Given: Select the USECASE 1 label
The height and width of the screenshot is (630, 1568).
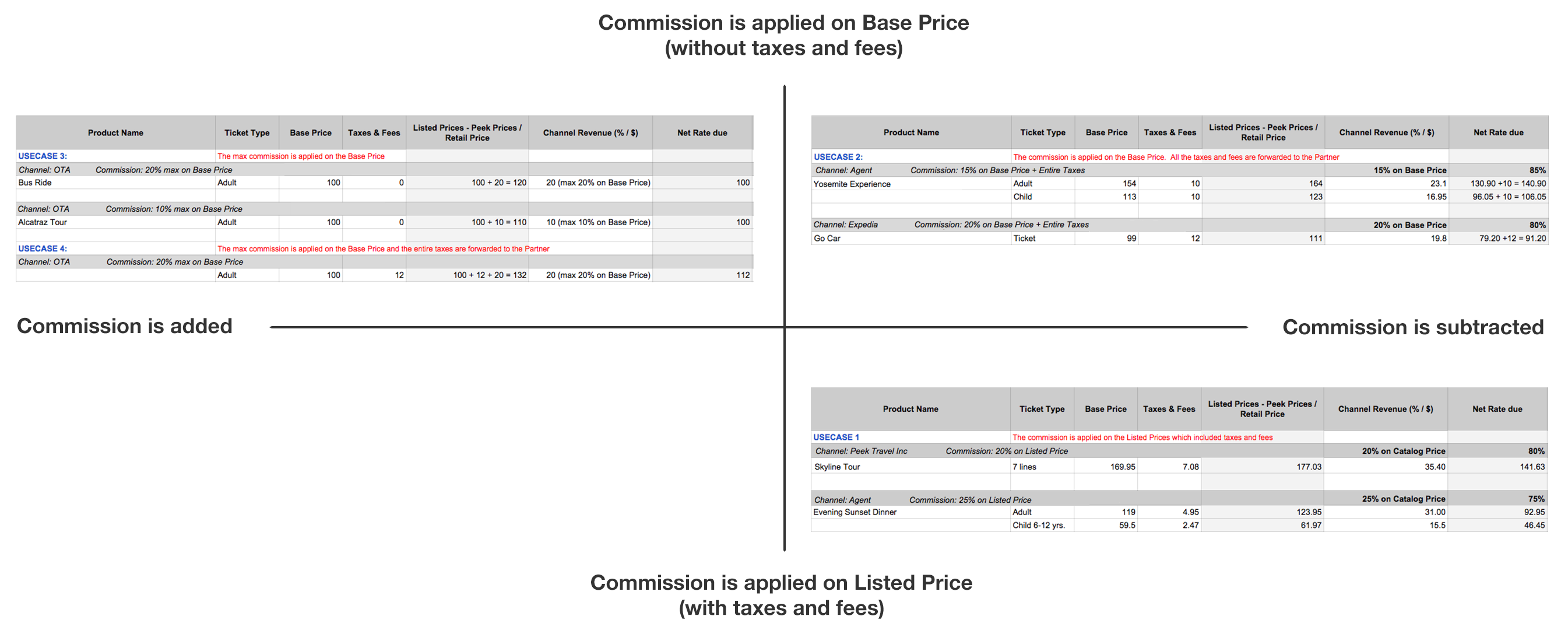Looking at the screenshot, I should coord(836,437).
